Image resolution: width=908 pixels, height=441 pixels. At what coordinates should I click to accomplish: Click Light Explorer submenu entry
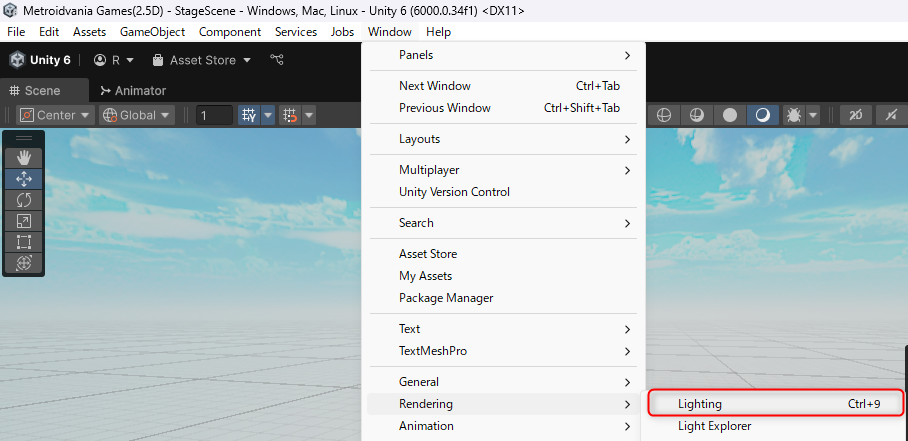click(714, 426)
